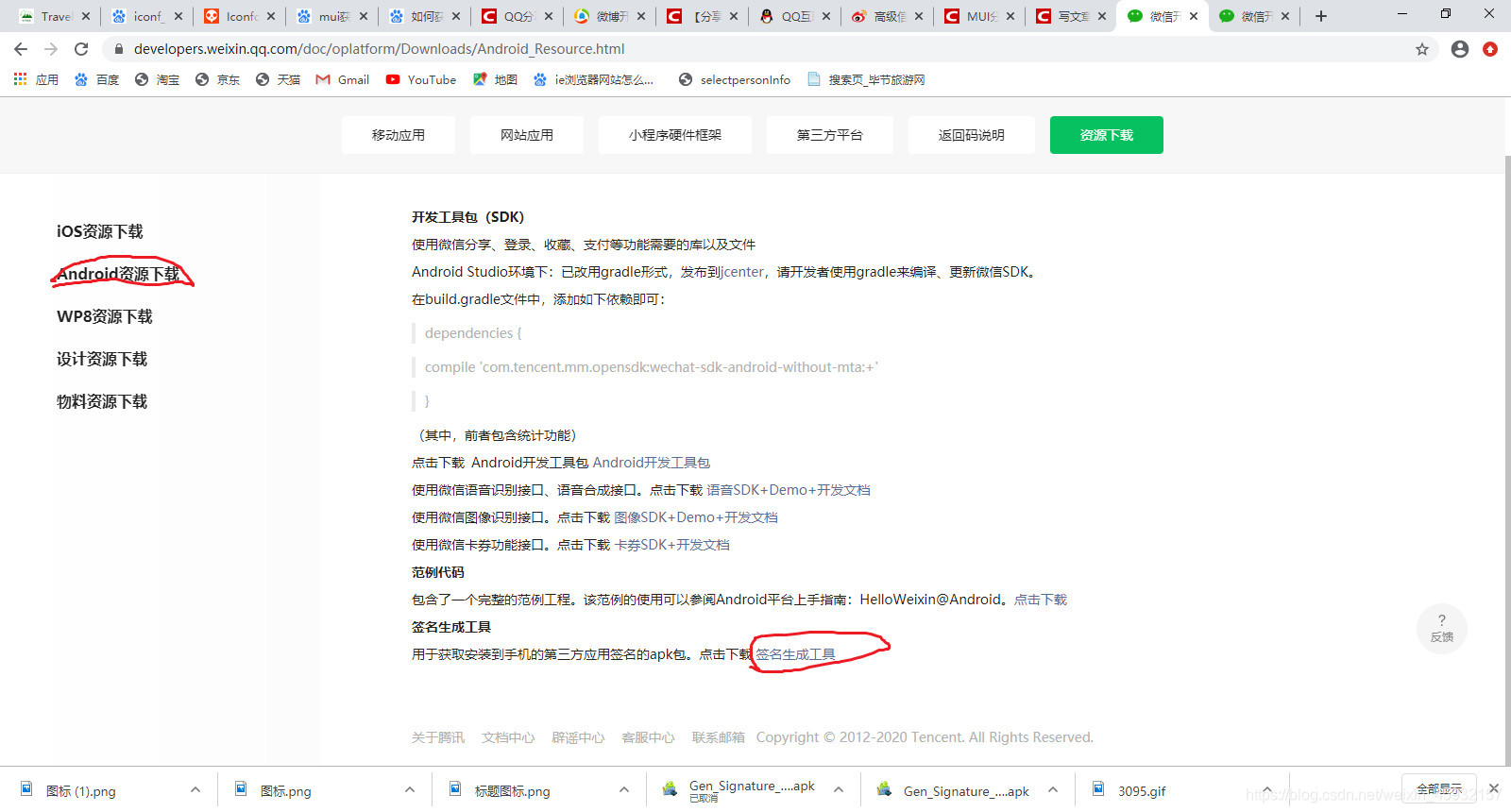Image resolution: width=1511 pixels, height=812 pixels.
Task: Open 物料资源下载 in the sidebar
Action: coord(102,401)
